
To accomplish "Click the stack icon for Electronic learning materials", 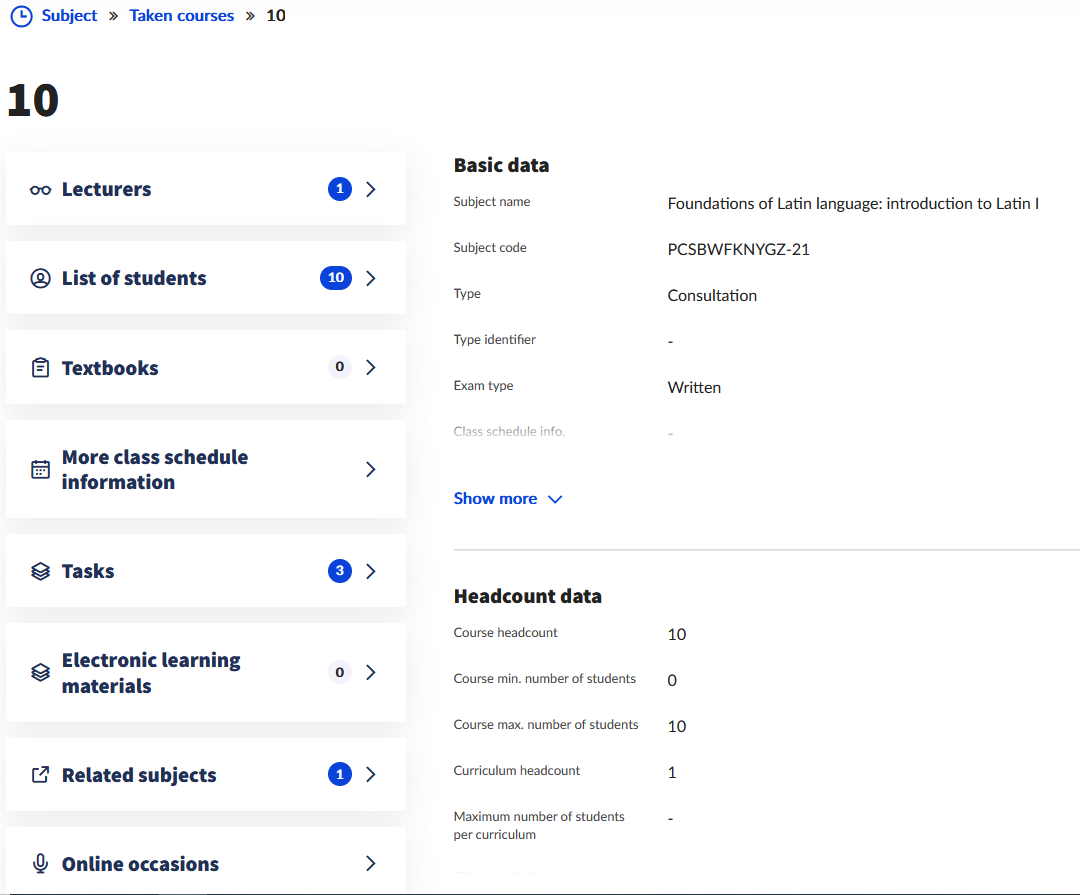I will (40, 673).
